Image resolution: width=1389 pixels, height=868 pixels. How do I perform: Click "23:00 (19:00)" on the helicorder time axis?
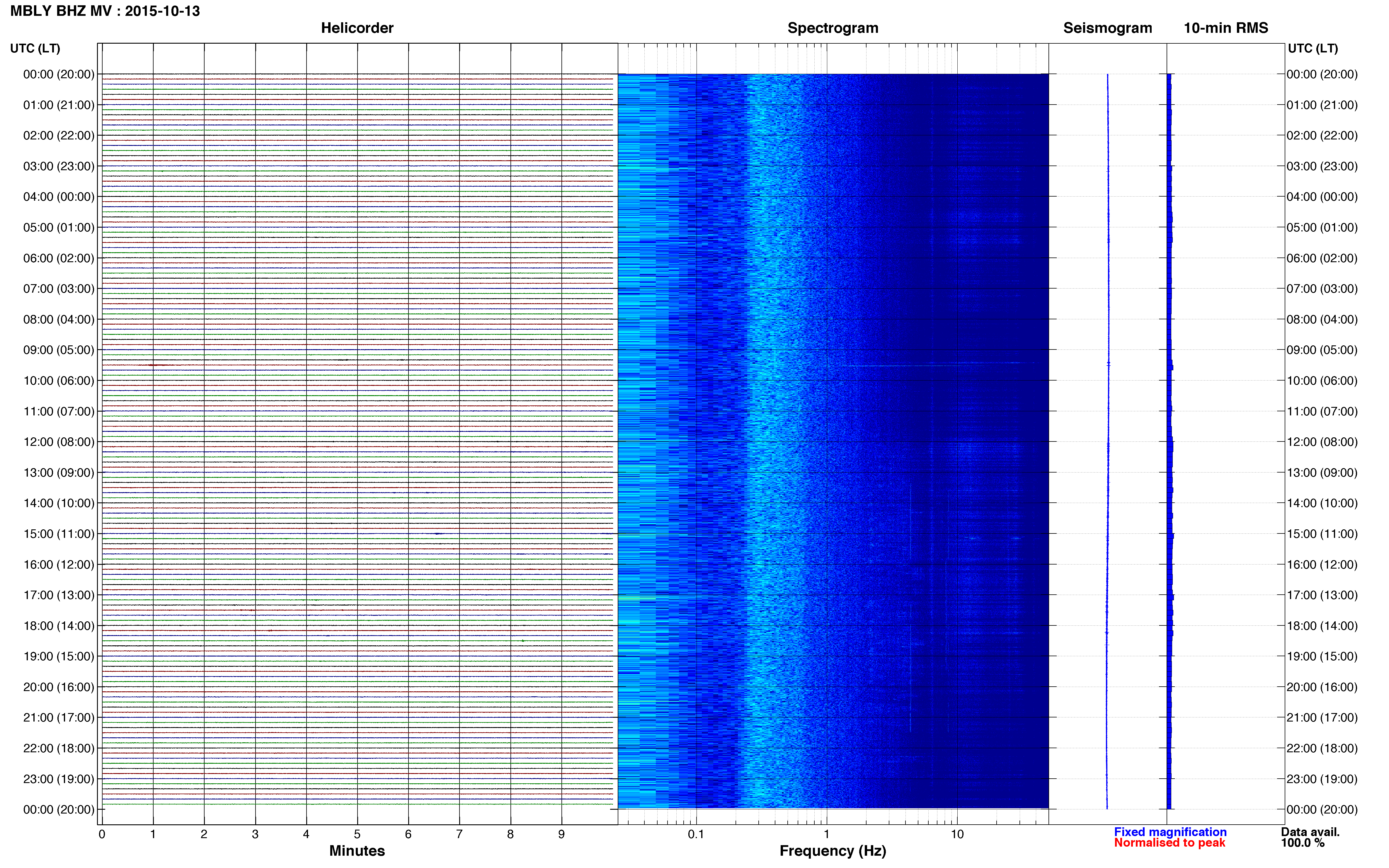pyautogui.click(x=59, y=779)
